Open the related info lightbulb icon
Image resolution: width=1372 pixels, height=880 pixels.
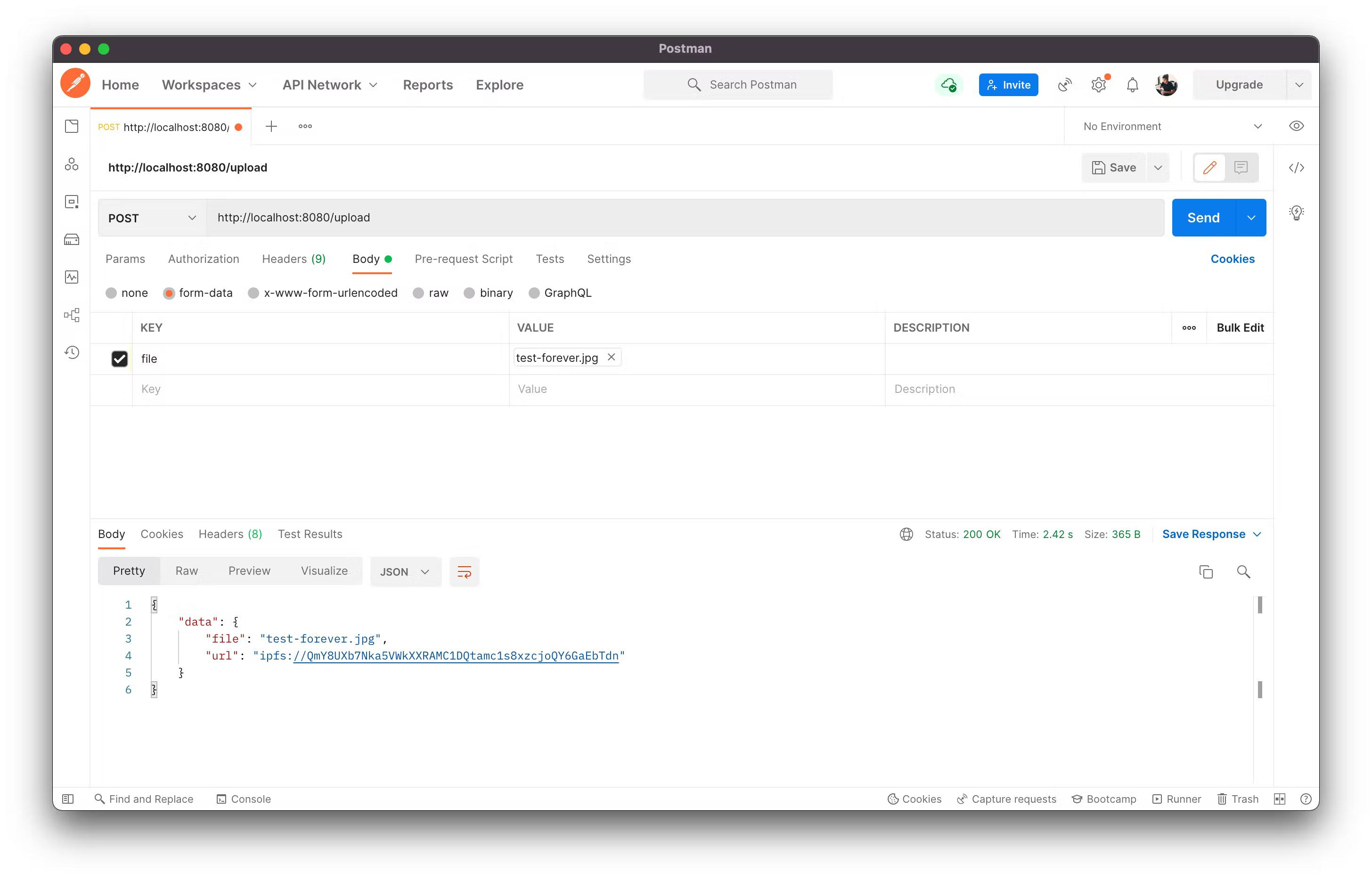tap(1296, 212)
